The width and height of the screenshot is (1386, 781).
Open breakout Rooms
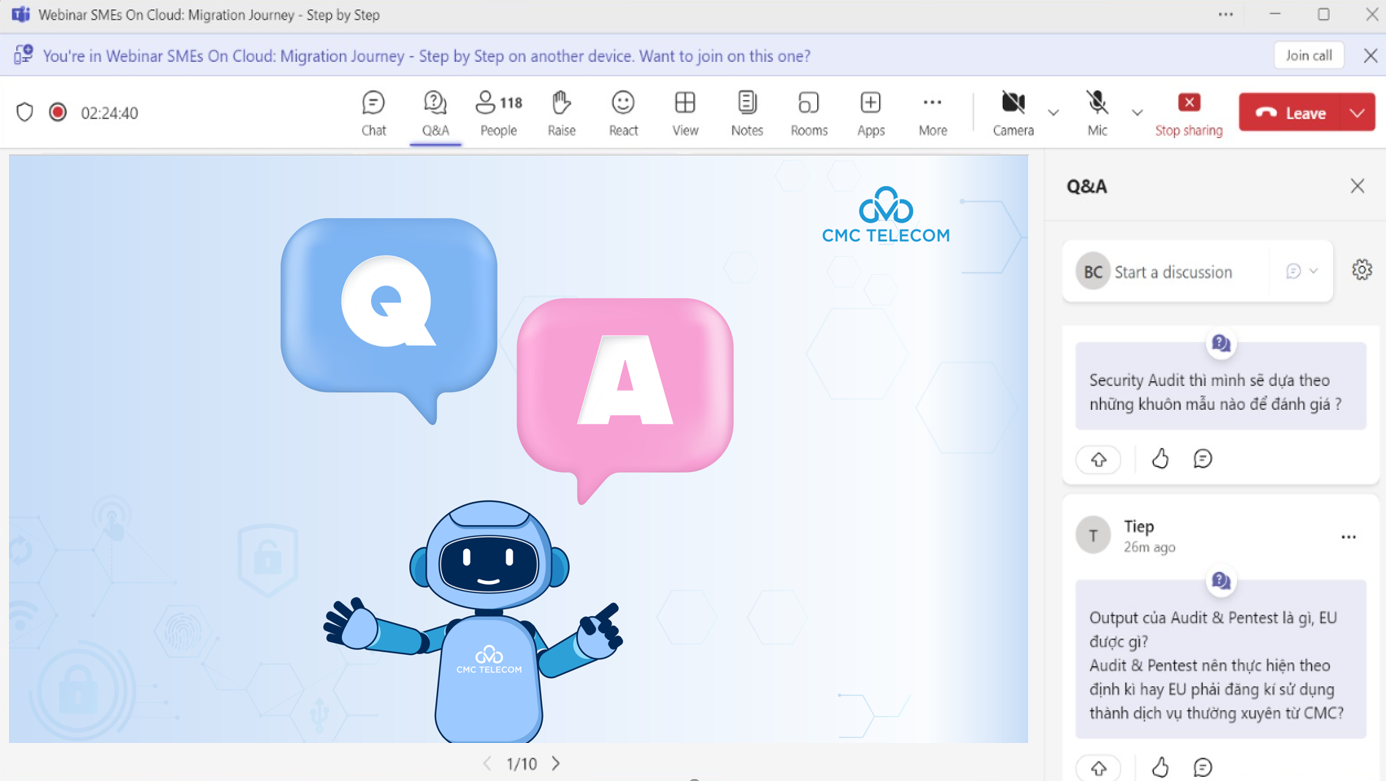point(808,112)
